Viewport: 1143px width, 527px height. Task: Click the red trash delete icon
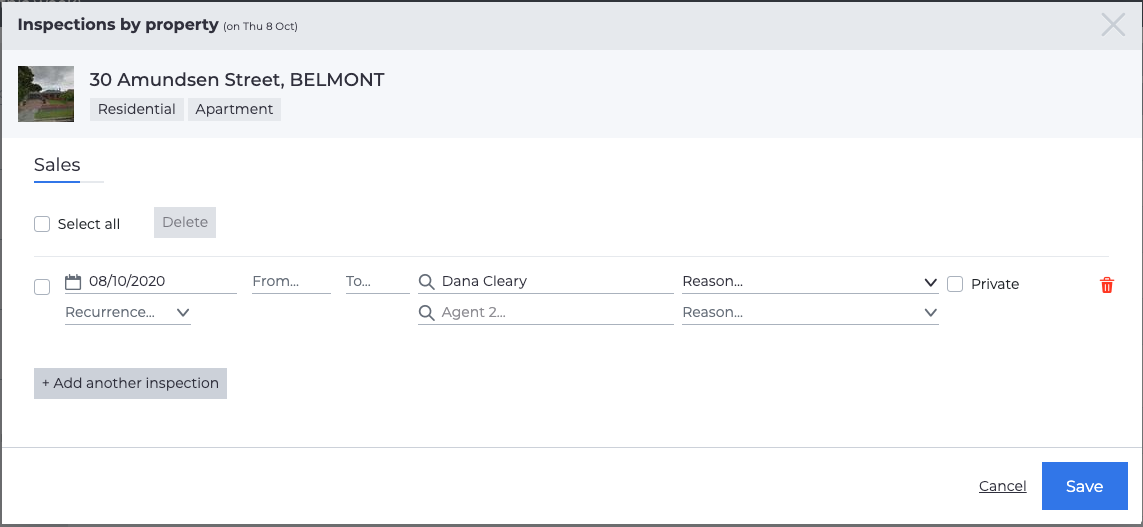(1107, 285)
